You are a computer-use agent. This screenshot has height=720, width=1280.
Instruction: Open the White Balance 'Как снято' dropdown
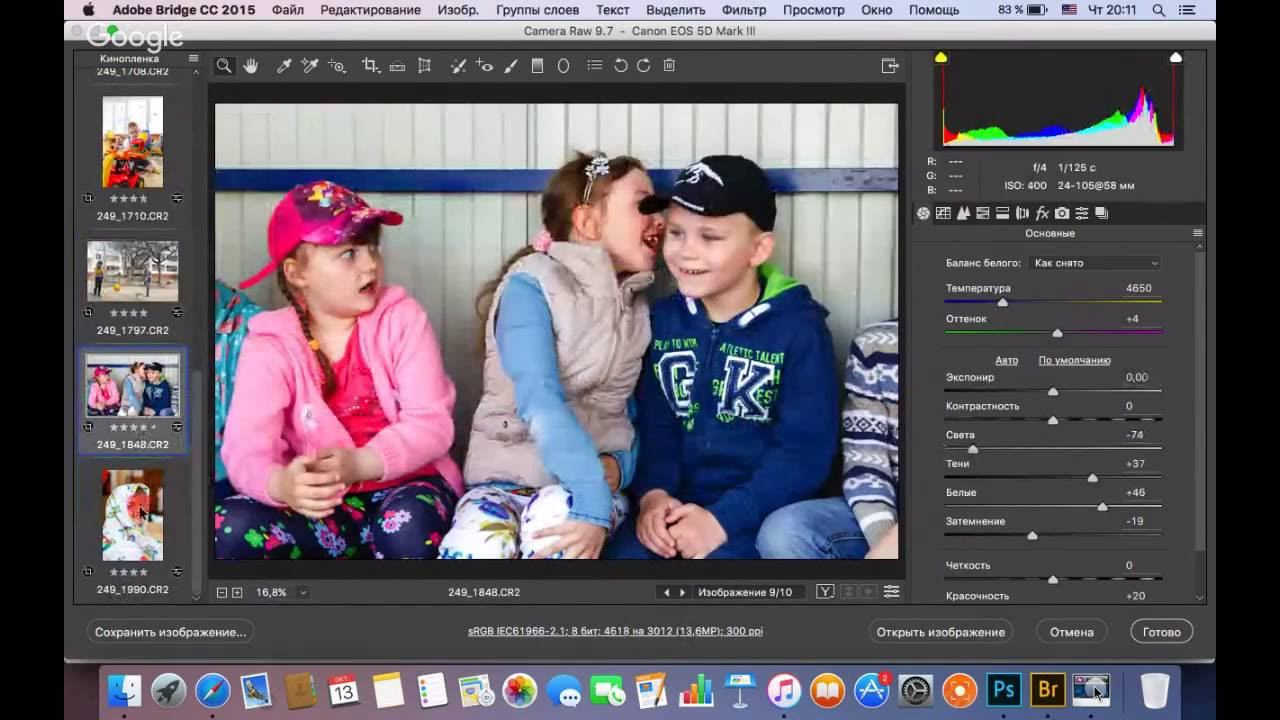tap(1096, 263)
